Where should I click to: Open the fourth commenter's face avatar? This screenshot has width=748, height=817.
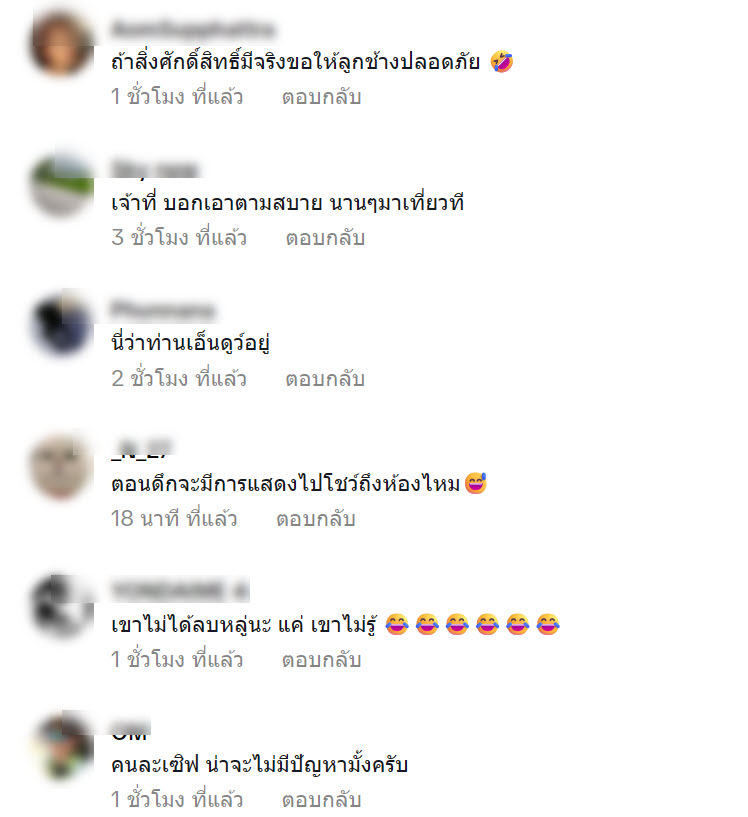coord(61,467)
